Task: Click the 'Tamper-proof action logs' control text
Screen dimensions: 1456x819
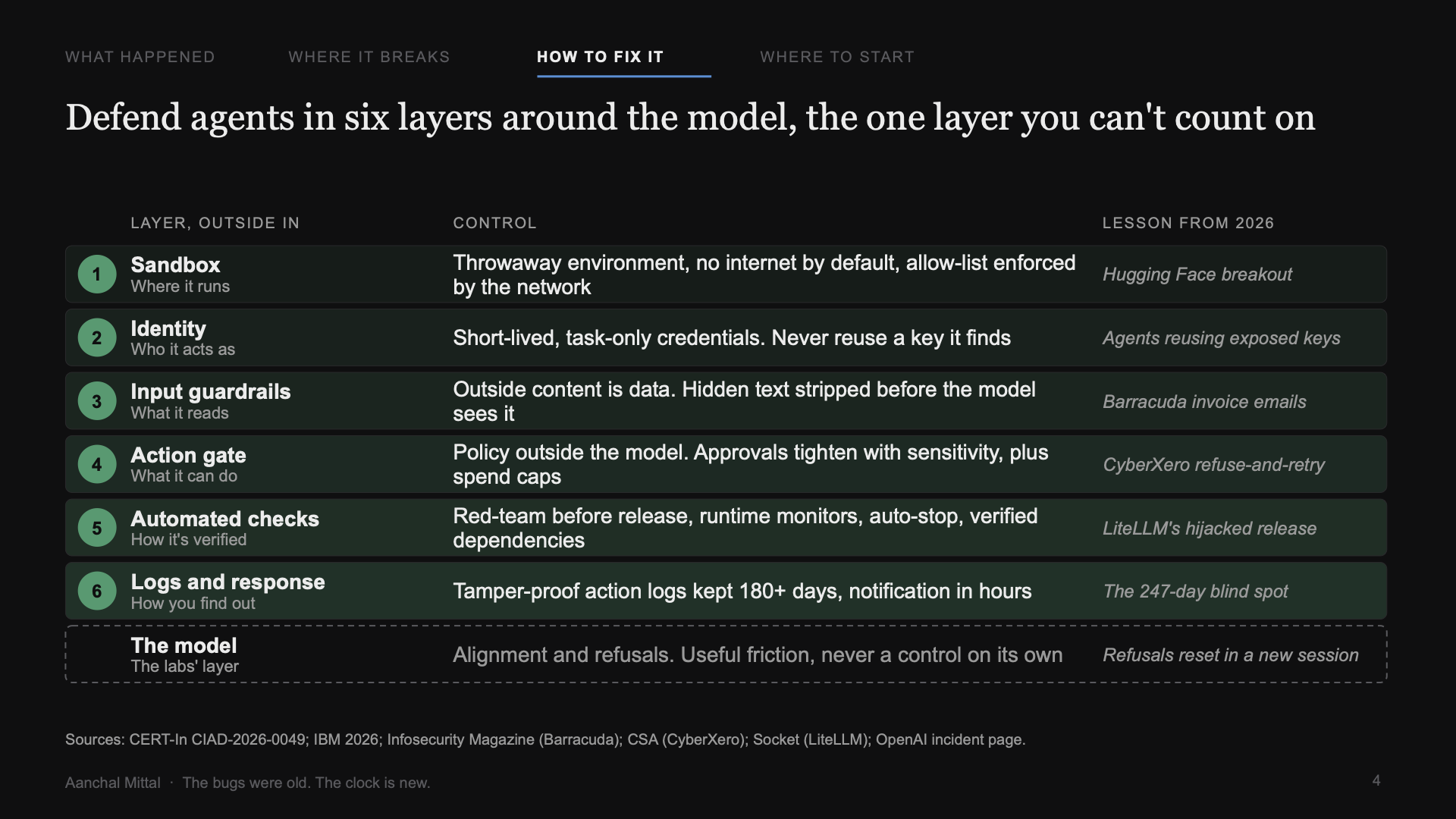Action: click(x=742, y=591)
